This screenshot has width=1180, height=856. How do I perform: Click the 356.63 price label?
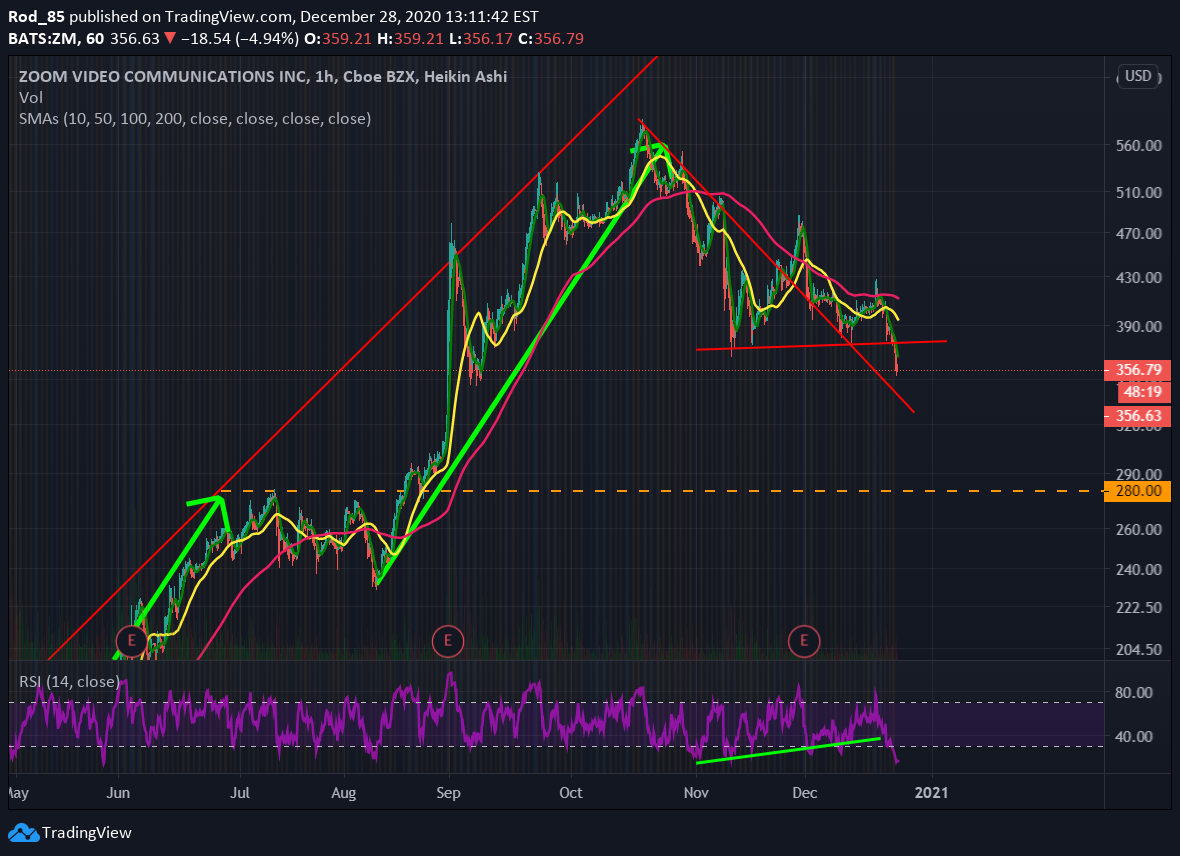(1138, 416)
